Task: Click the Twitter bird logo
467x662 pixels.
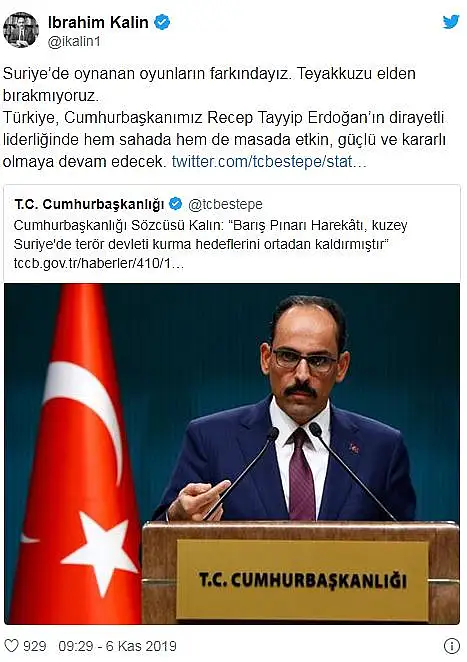Action: click(x=451, y=22)
